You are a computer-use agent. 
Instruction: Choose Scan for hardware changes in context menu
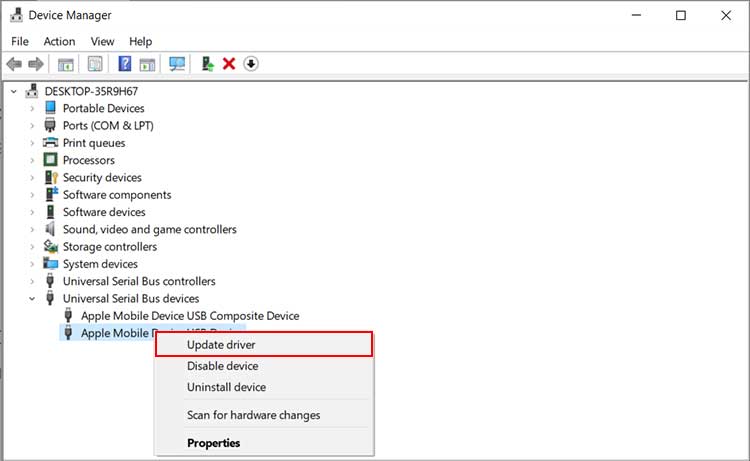pos(264,415)
